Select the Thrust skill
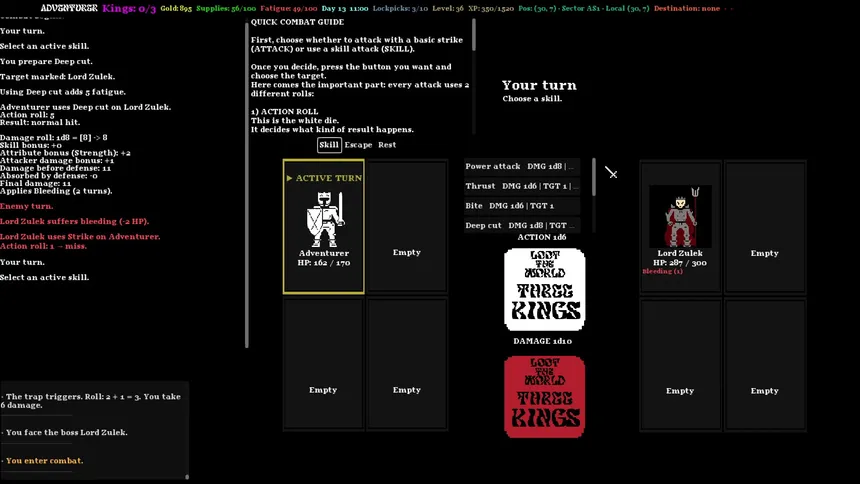 point(522,186)
